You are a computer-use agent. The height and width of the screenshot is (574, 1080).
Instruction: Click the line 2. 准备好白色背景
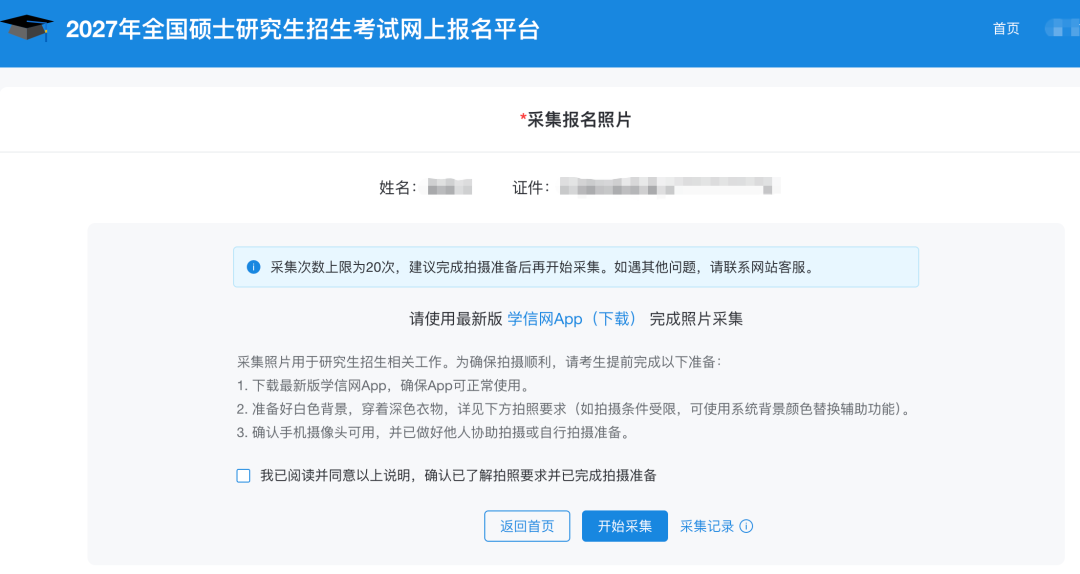[576, 409]
